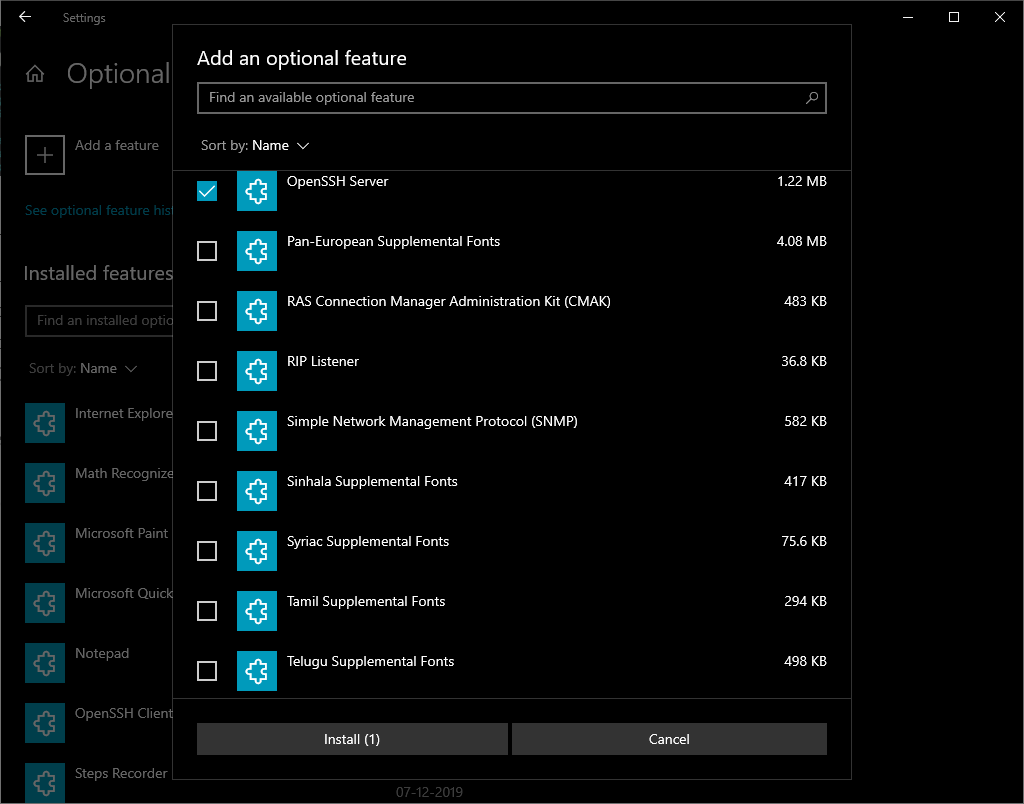Close the Settings window
This screenshot has width=1024, height=804.
point(999,18)
